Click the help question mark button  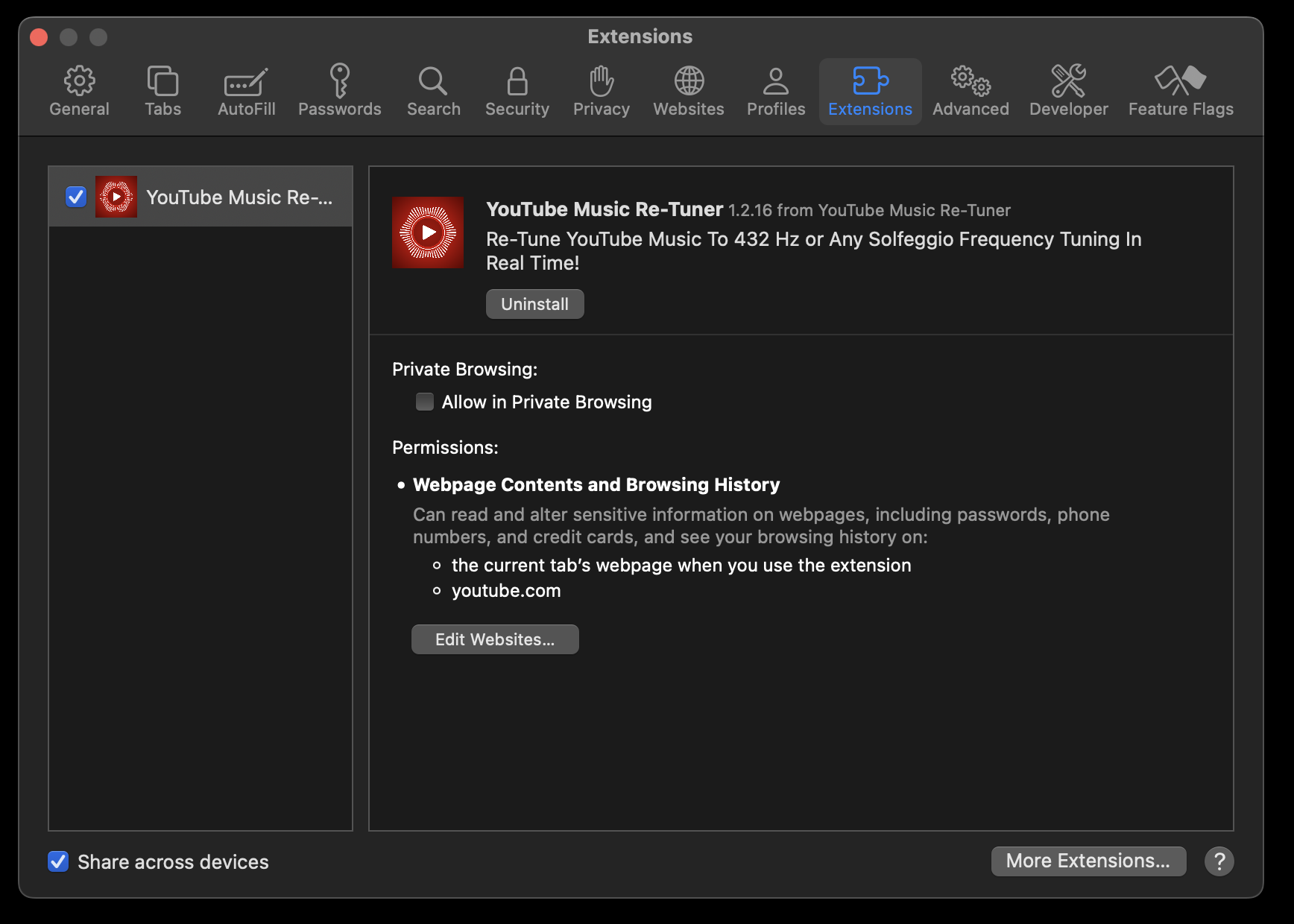pyautogui.click(x=1219, y=861)
